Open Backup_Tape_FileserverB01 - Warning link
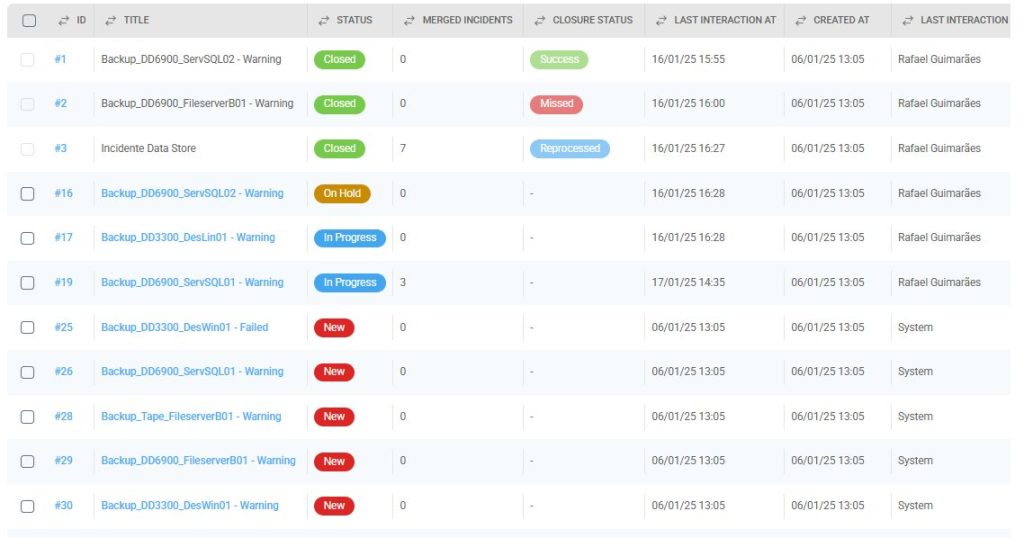 click(x=191, y=417)
